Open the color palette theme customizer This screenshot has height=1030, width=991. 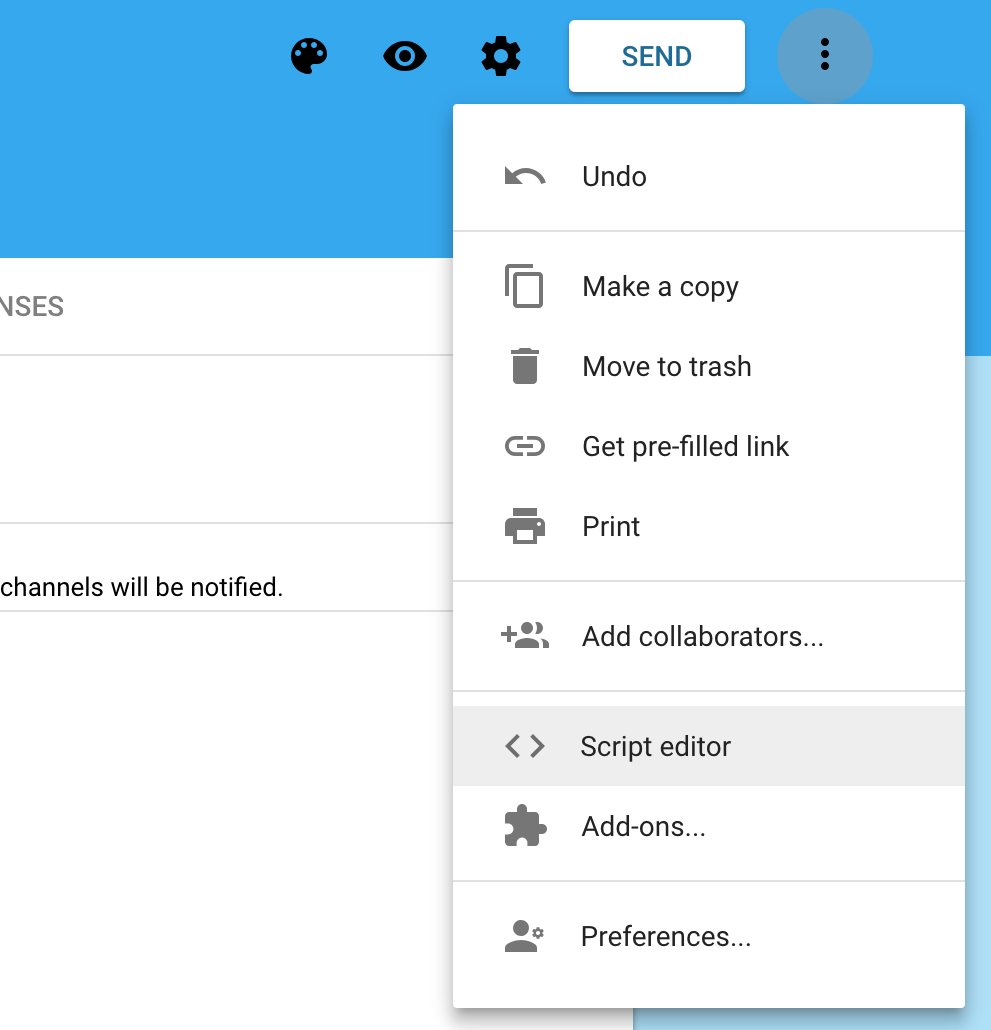[309, 57]
